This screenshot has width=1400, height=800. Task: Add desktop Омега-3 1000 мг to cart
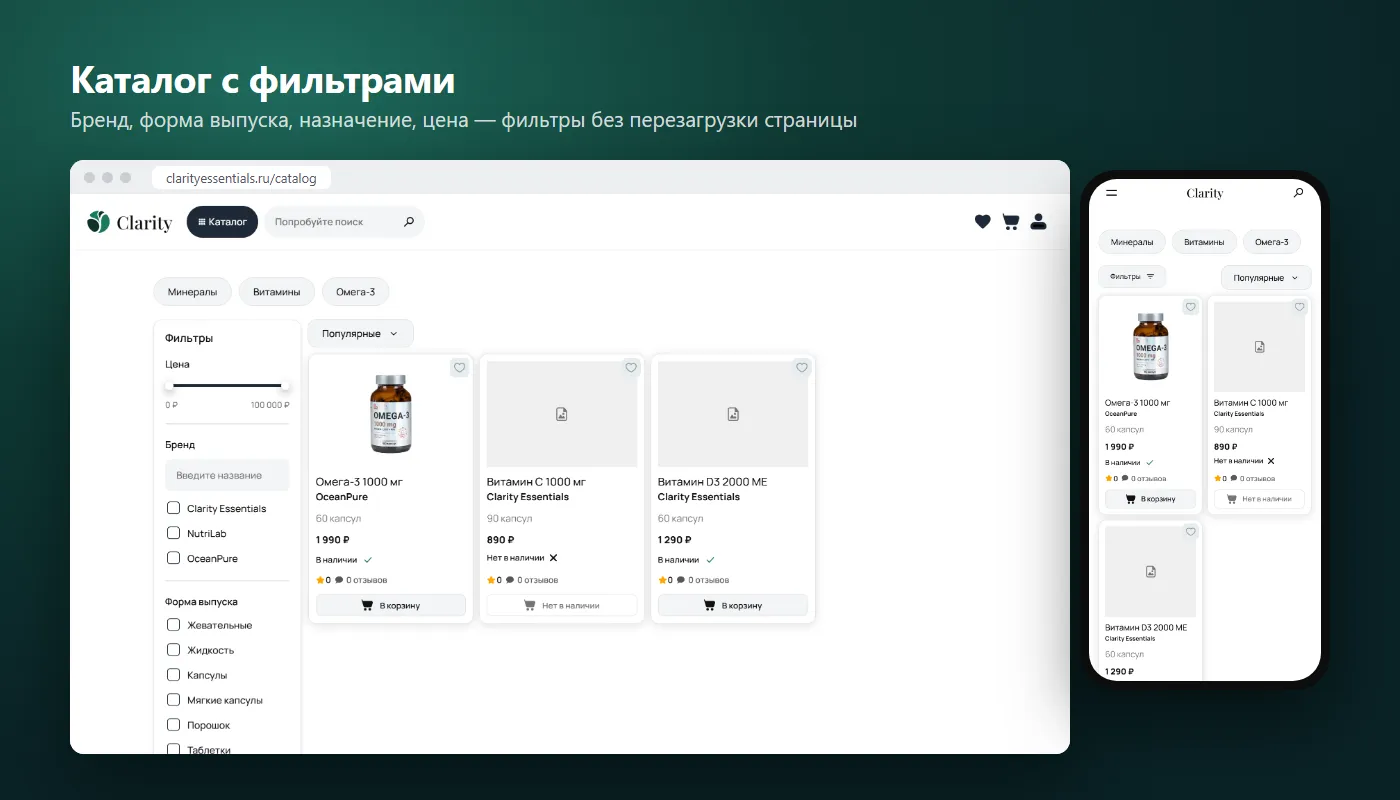pyautogui.click(x=391, y=605)
